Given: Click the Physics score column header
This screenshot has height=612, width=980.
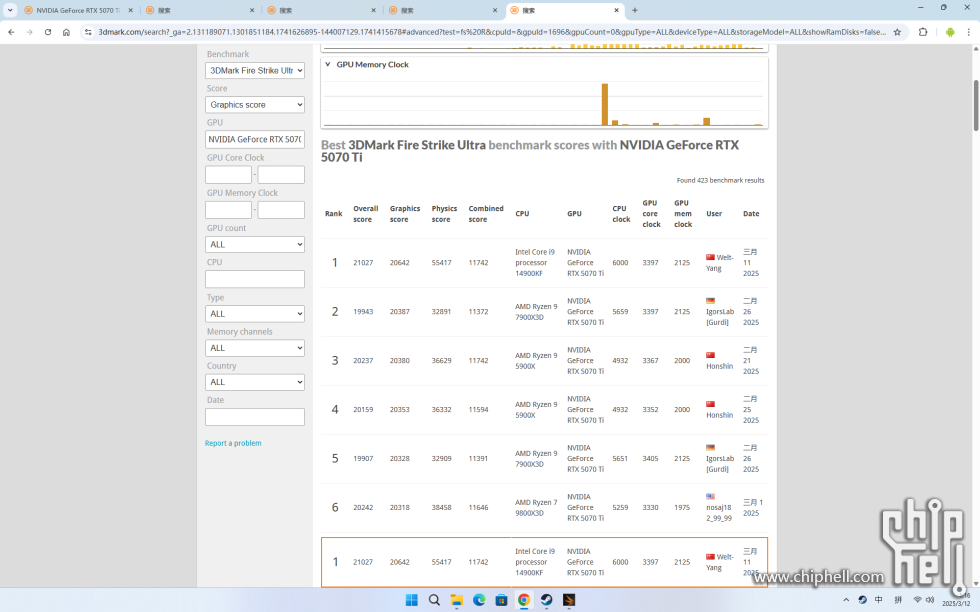Looking at the screenshot, I should 444,214.
